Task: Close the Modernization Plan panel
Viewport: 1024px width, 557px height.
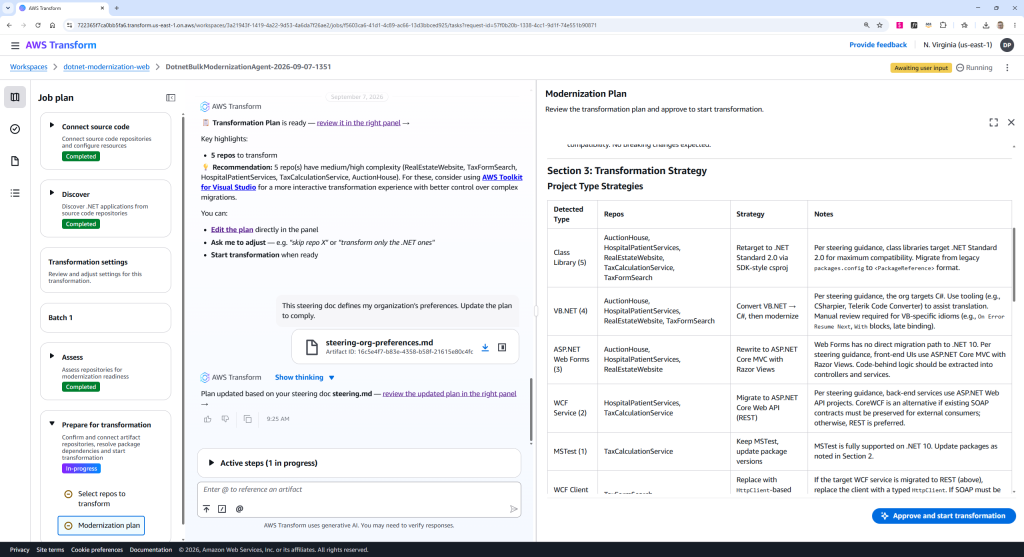Action: pos(1011,123)
